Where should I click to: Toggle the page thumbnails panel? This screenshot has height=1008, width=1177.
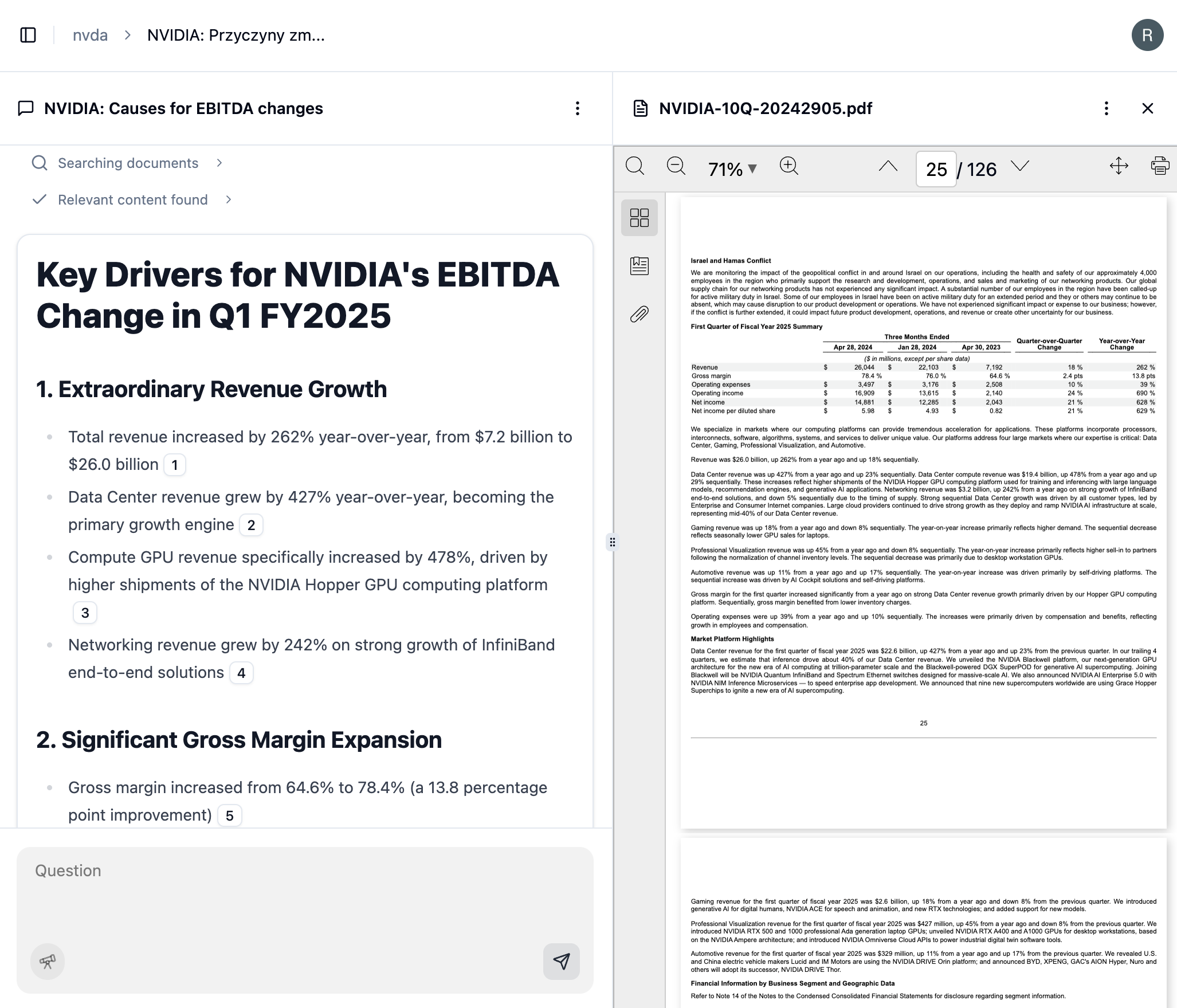click(x=639, y=218)
